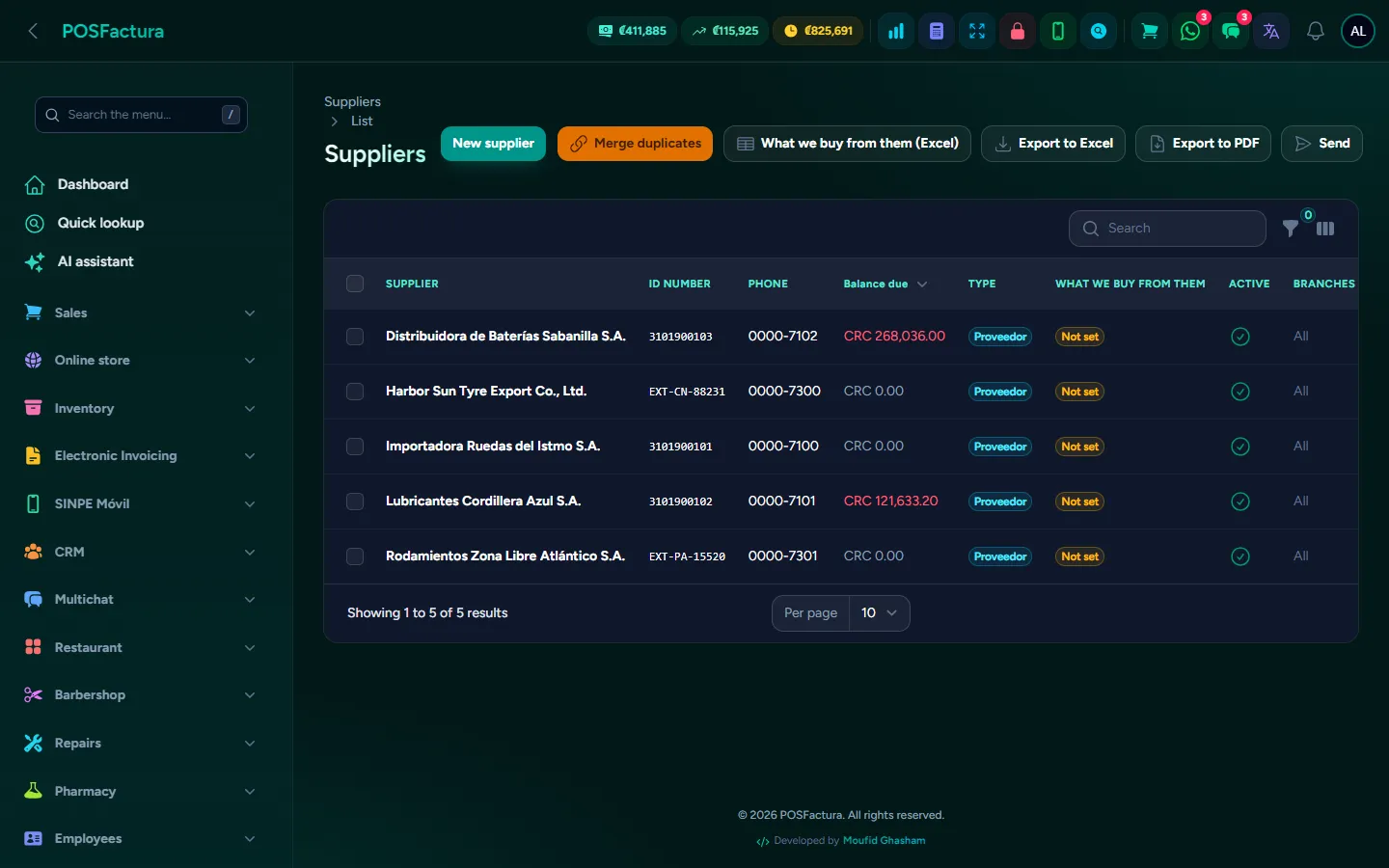
Task: Sort by the Balance due column
Action: click(x=885, y=284)
